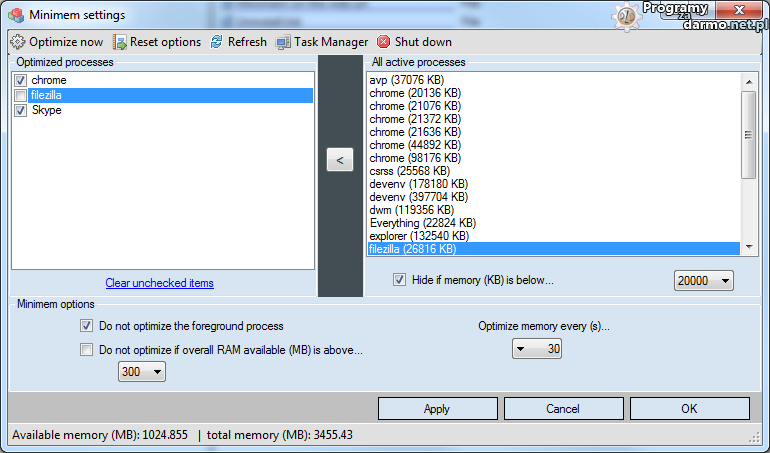
Task: Uncheck the Skype optimized process
Action: [x=21, y=110]
